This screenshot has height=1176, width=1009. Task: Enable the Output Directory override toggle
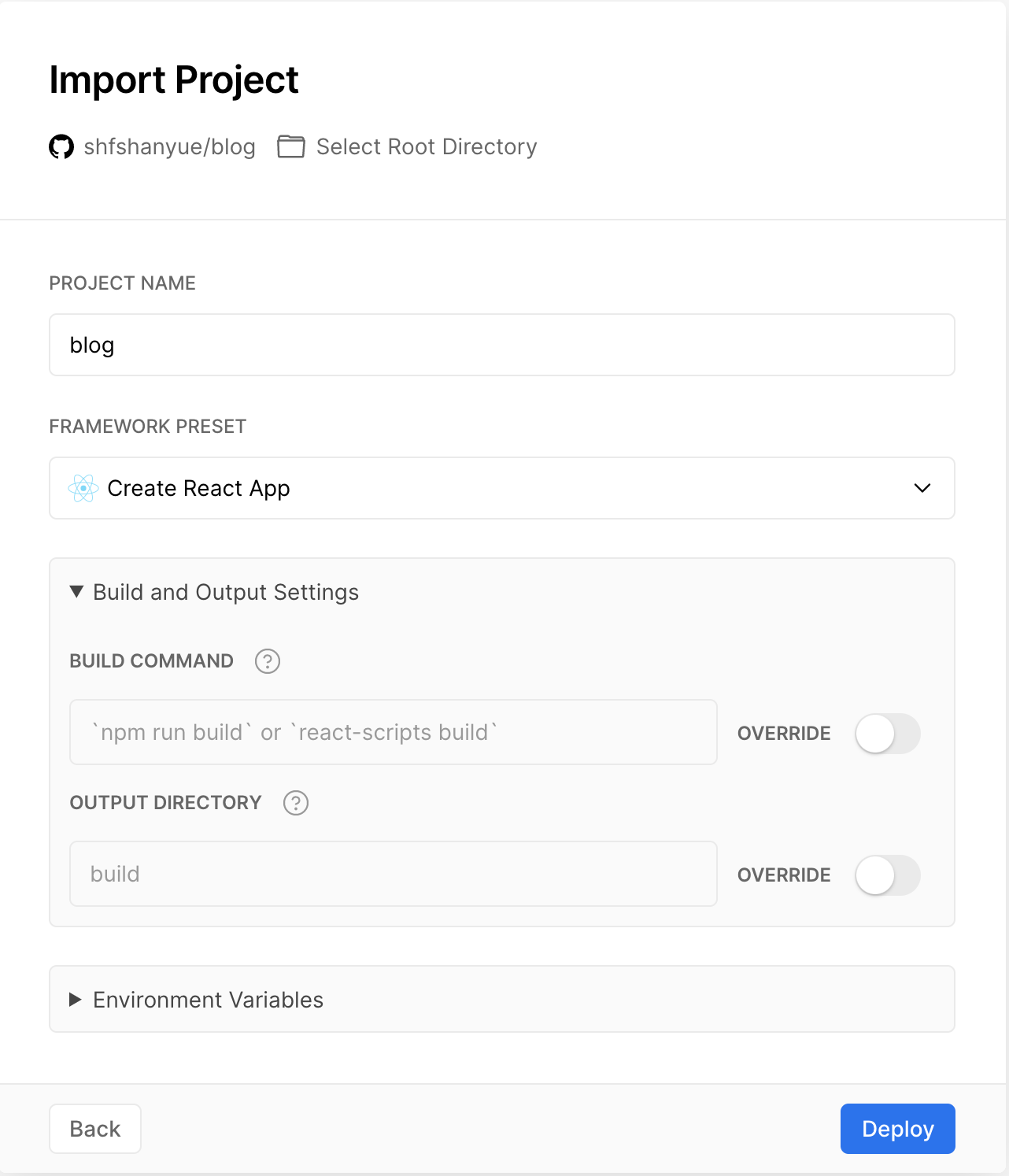pos(887,875)
